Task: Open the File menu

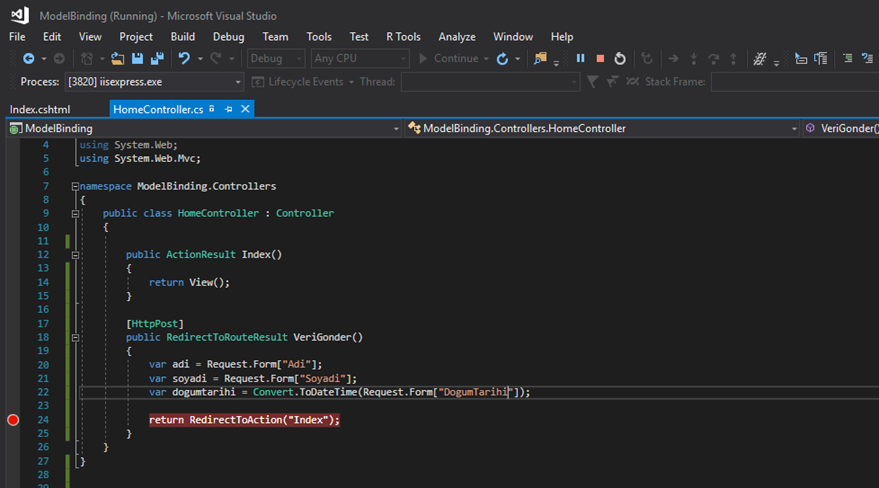Action: 17,36
